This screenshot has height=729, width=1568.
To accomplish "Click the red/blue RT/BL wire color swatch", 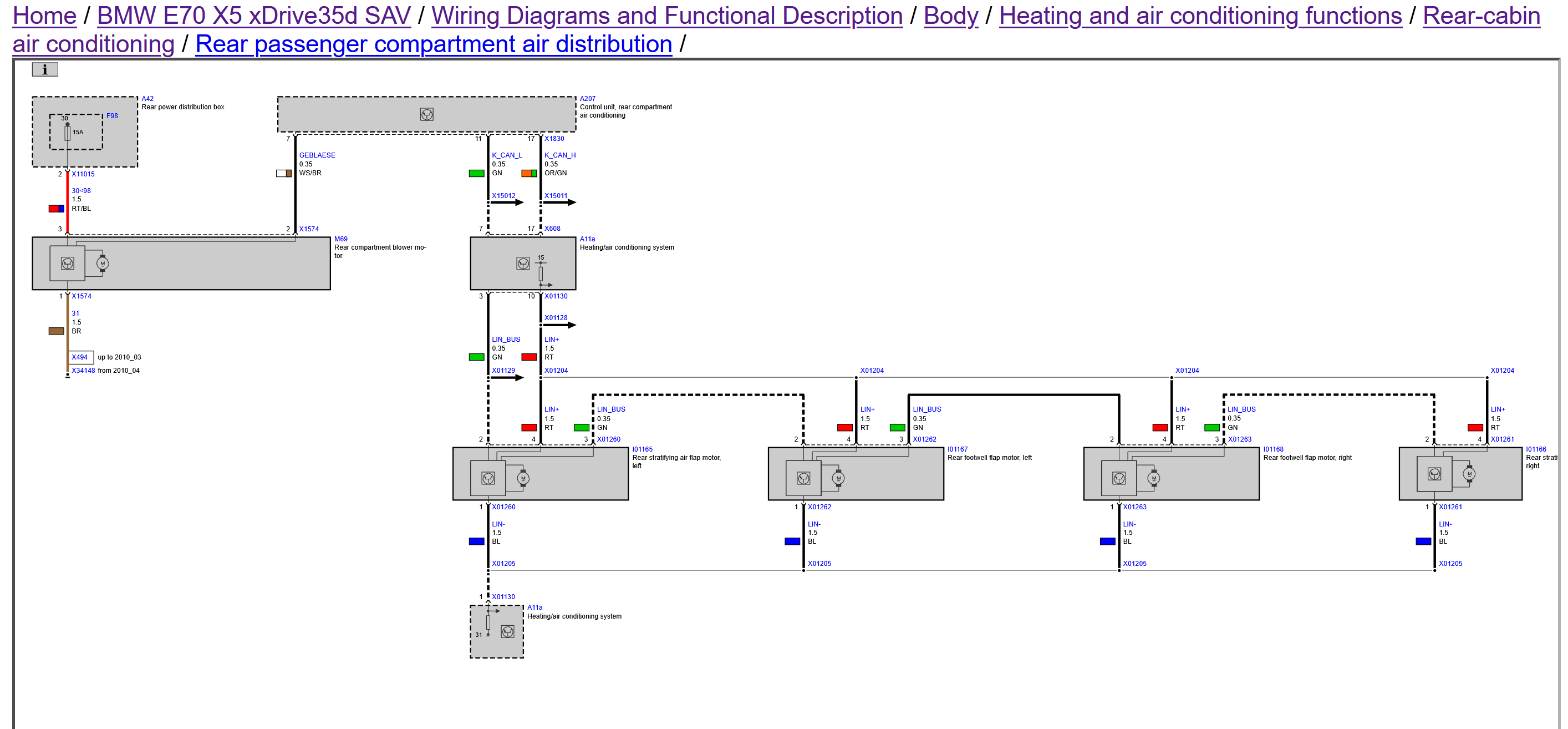I will (x=57, y=208).
